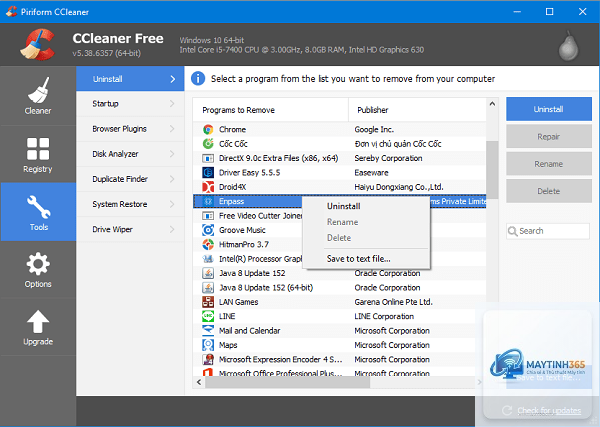Click the Rename button on right
Image resolution: width=600 pixels, height=427 pixels.
(x=549, y=164)
